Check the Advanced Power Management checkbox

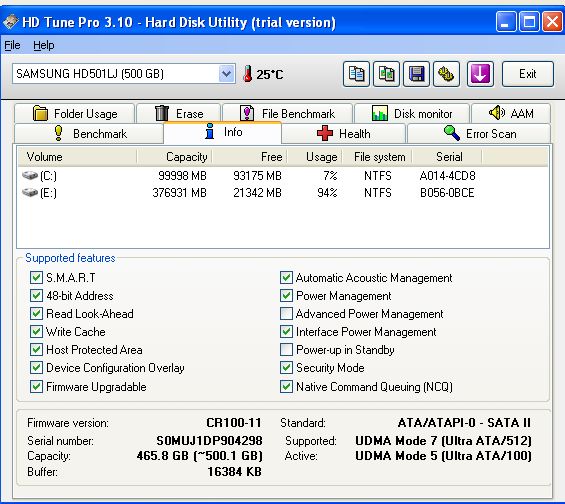(286, 314)
